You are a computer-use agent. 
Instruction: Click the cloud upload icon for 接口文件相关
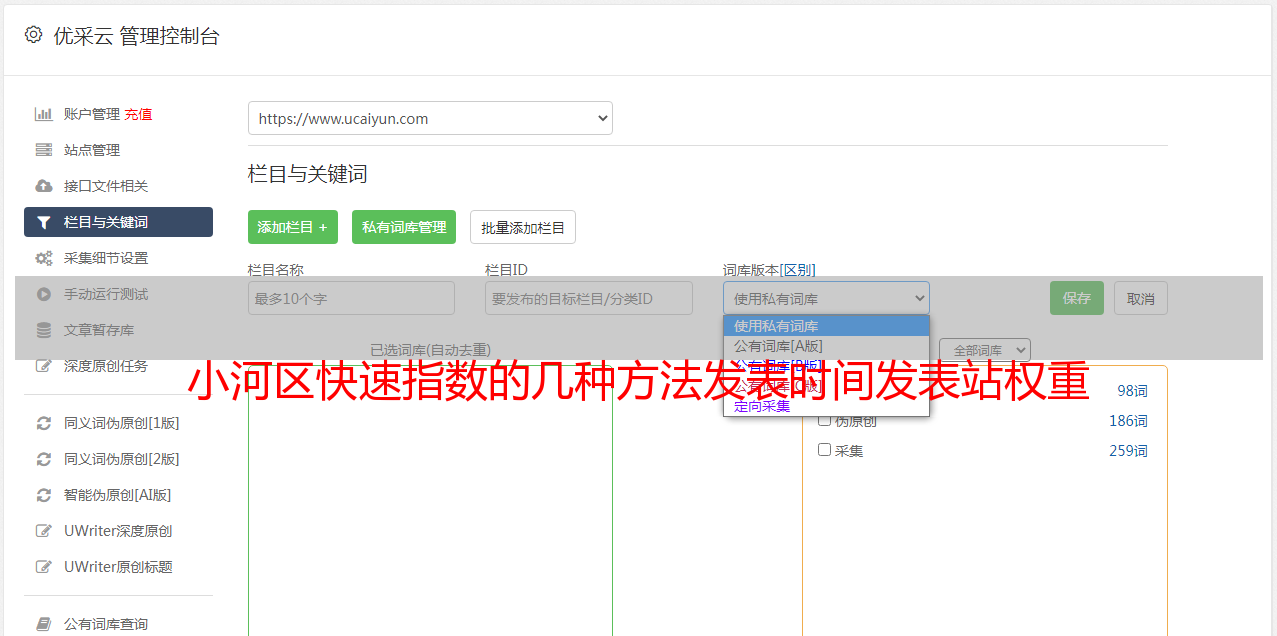[x=43, y=186]
